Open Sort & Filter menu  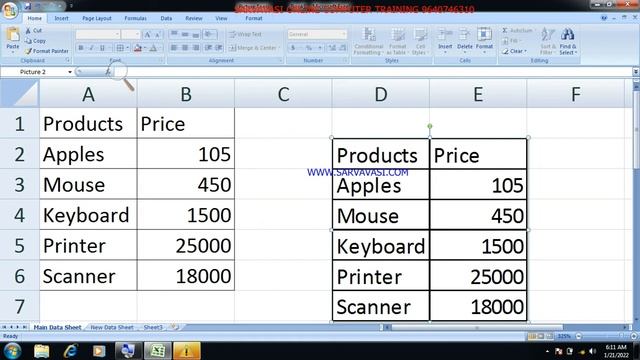(547, 41)
